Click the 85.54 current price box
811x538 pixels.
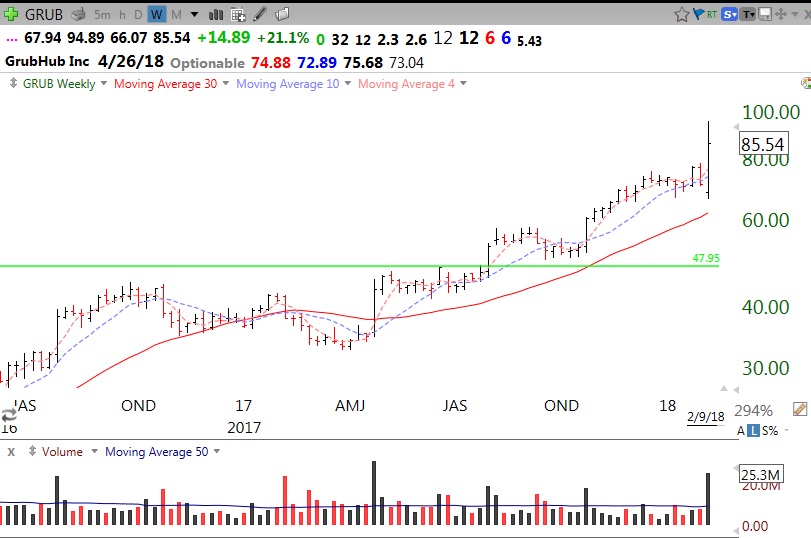763,144
